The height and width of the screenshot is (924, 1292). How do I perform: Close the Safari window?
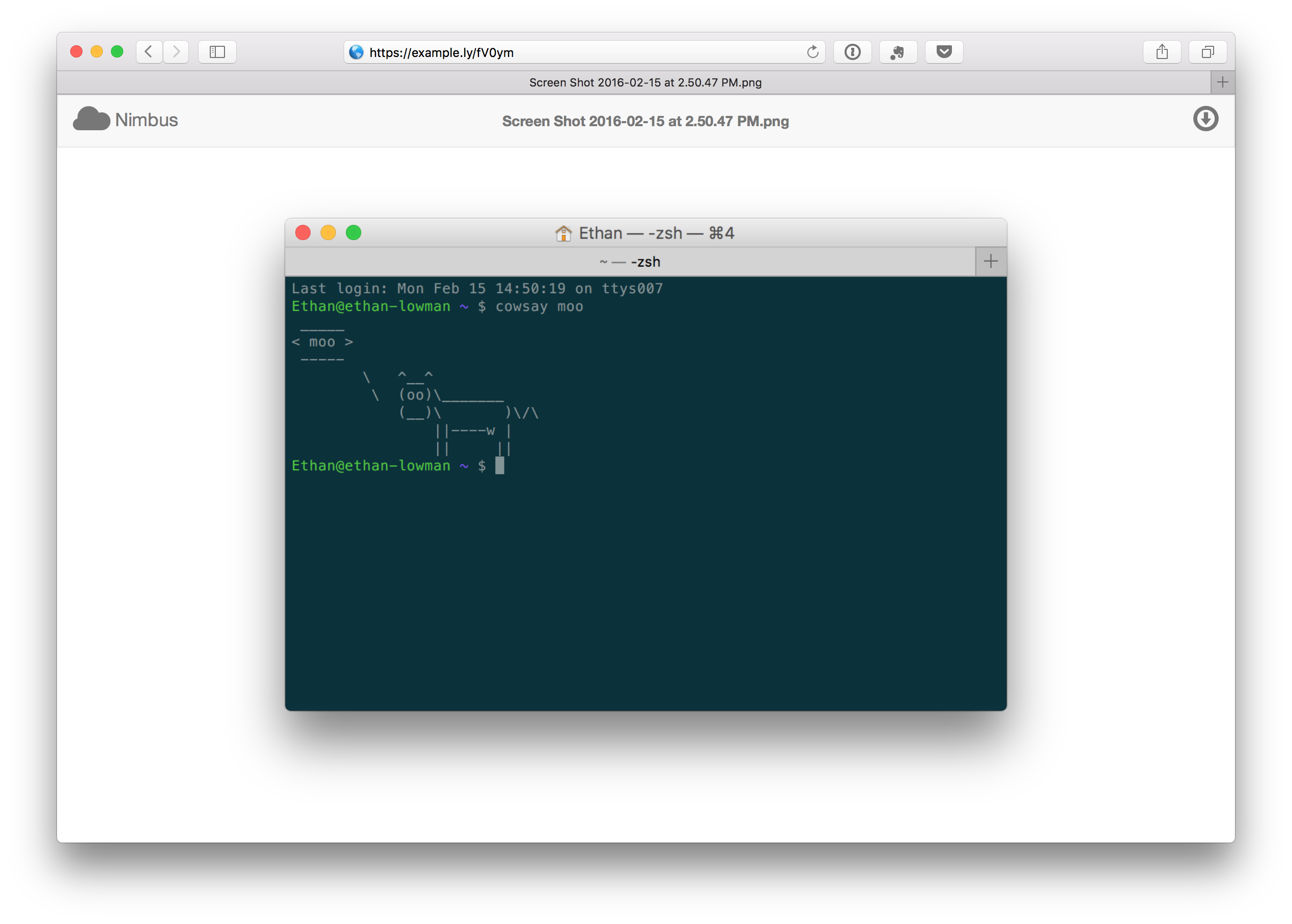pyautogui.click(x=76, y=52)
